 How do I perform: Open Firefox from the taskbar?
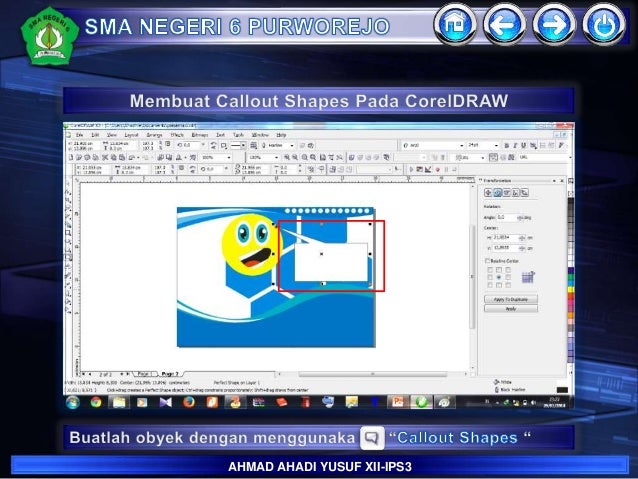point(189,402)
